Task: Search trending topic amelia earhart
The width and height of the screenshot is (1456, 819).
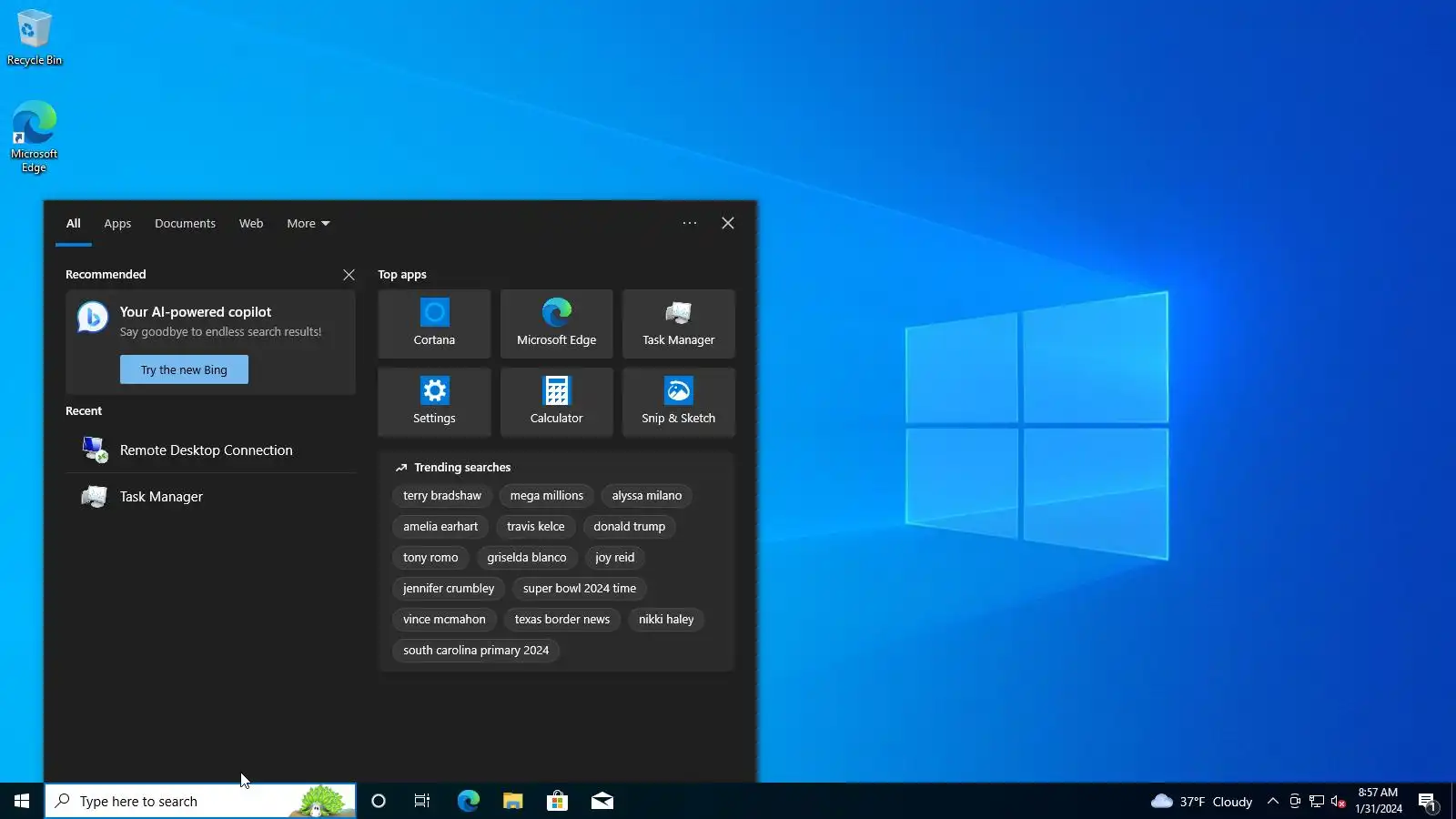Action: [x=440, y=527]
